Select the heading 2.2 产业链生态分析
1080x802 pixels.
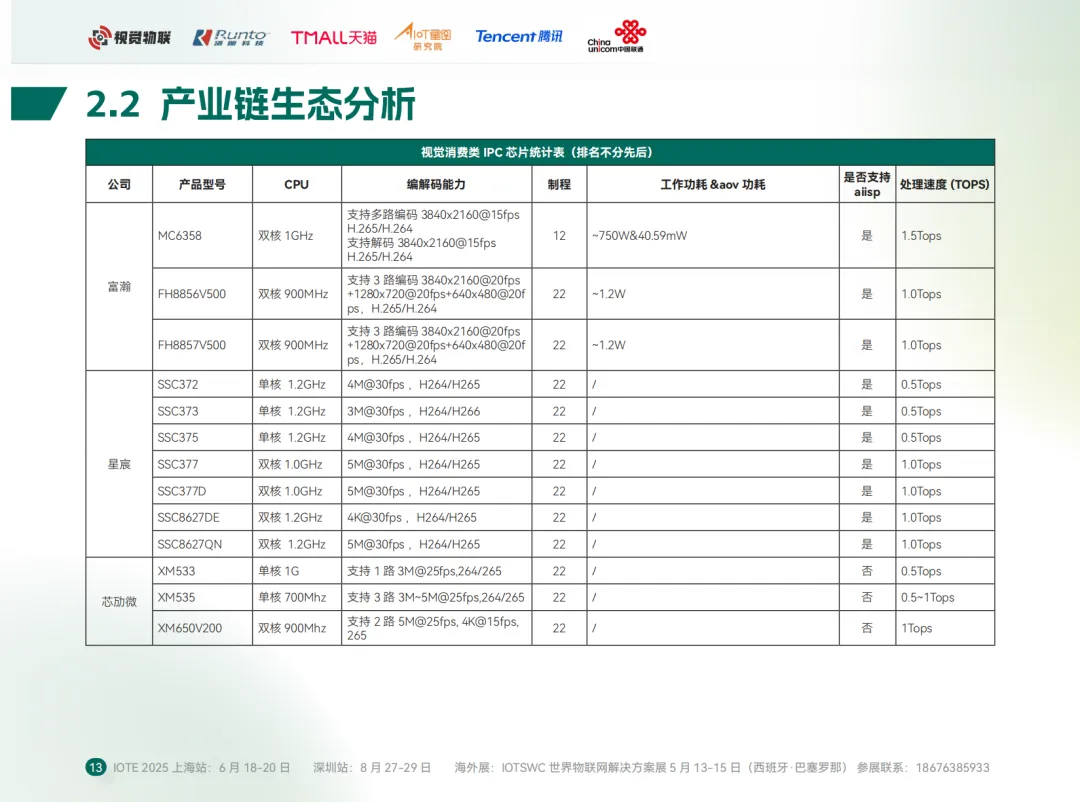point(251,104)
